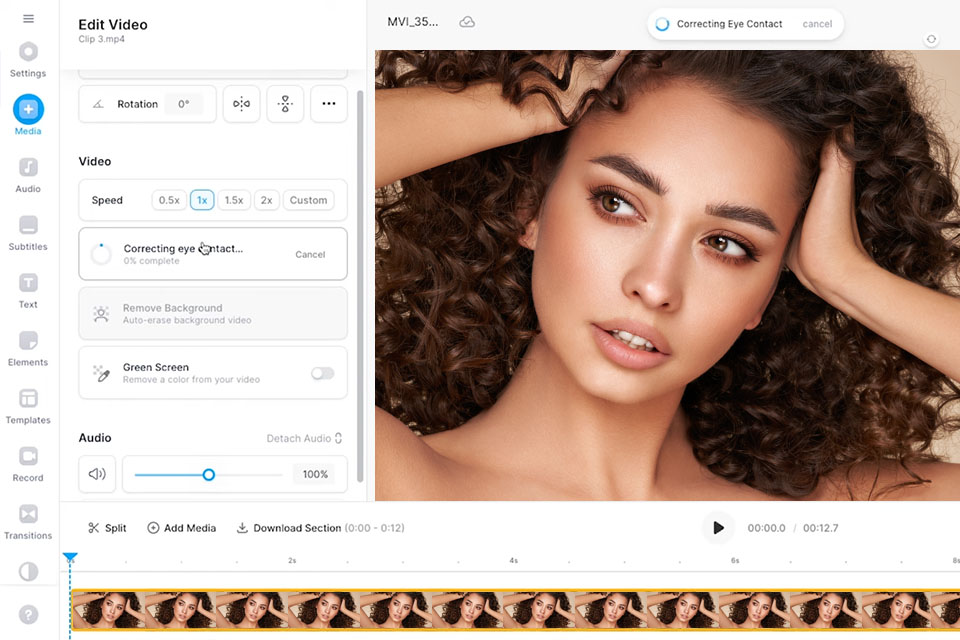Open the Record panel
Image resolution: width=960 pixels, height=640 pixels.
tap(28, 465)
